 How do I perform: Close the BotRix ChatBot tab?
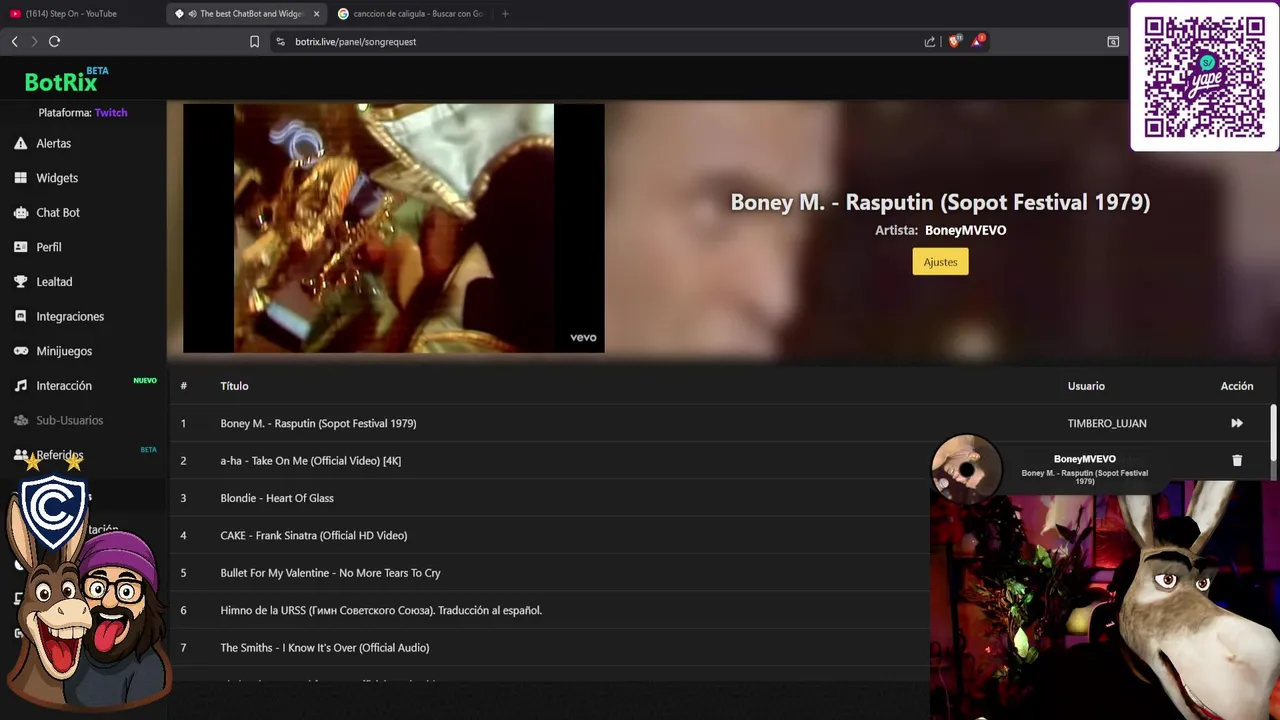tap(317, 14)
